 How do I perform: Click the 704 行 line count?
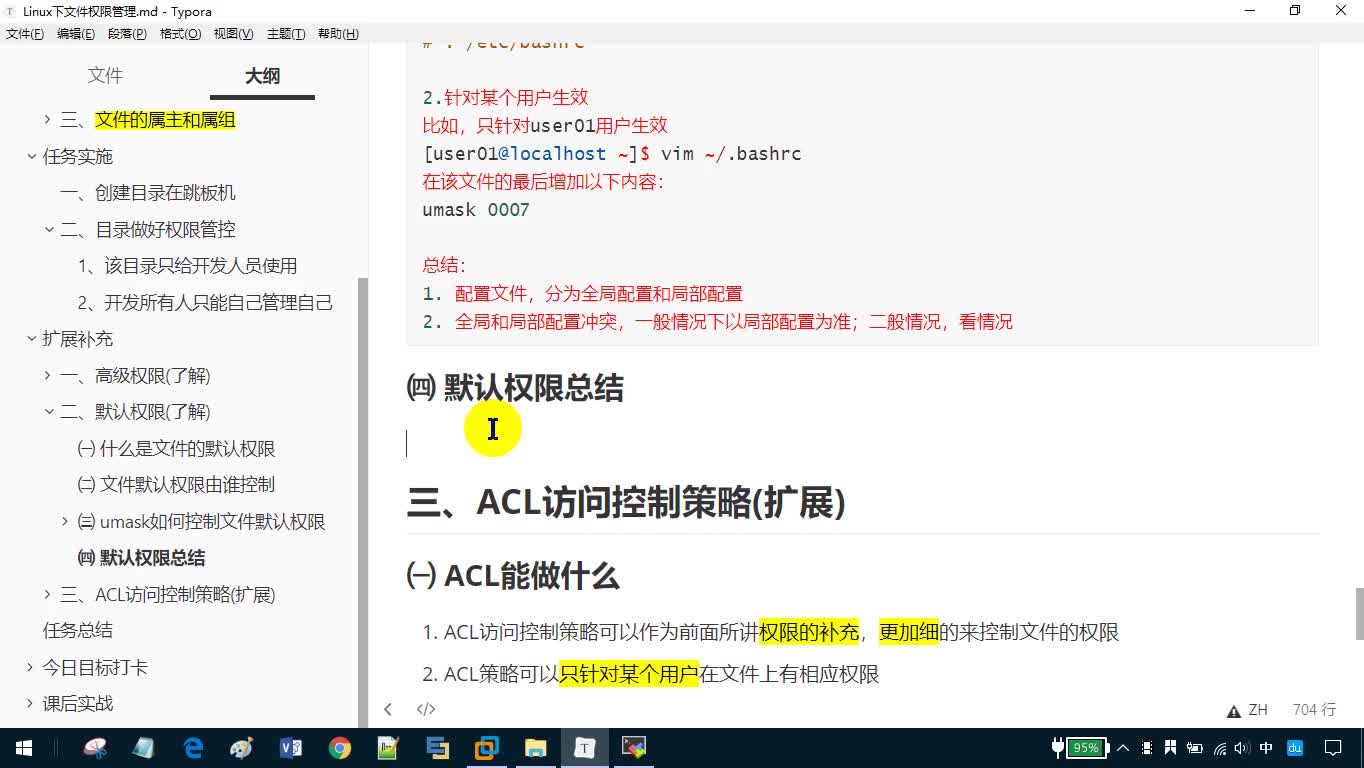pos(1314,710)
